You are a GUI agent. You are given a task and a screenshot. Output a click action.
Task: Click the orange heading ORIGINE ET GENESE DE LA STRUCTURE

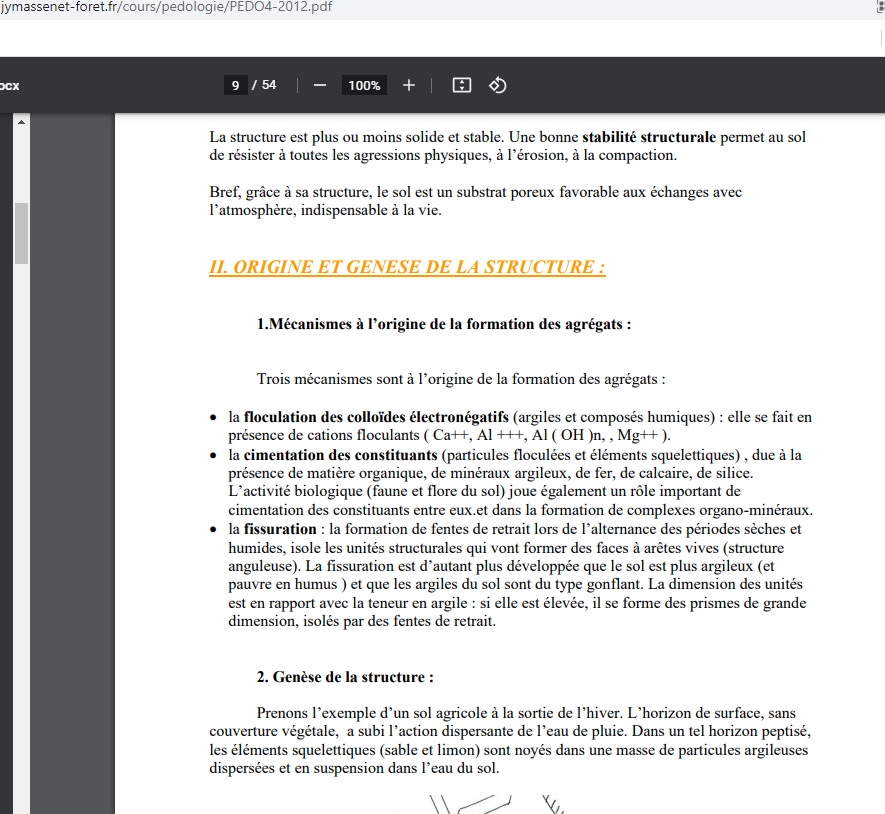[407, 267]
